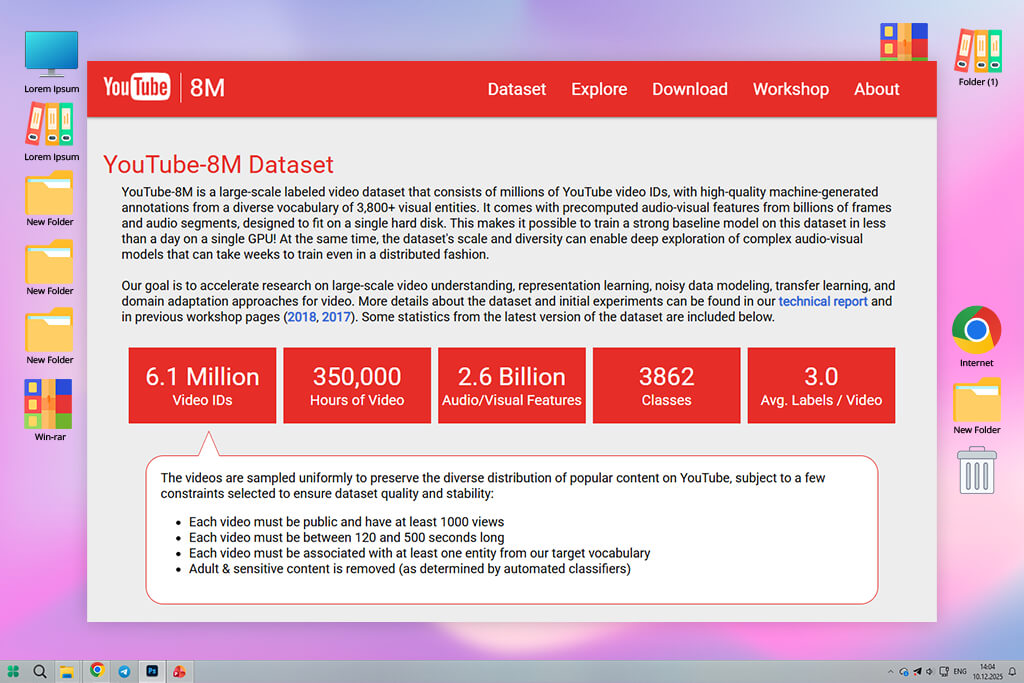Image resolution: width=1024 pixels, height=683 pixels.
Task: Click the YouTube 8M logo
Action: pos(164,88)
